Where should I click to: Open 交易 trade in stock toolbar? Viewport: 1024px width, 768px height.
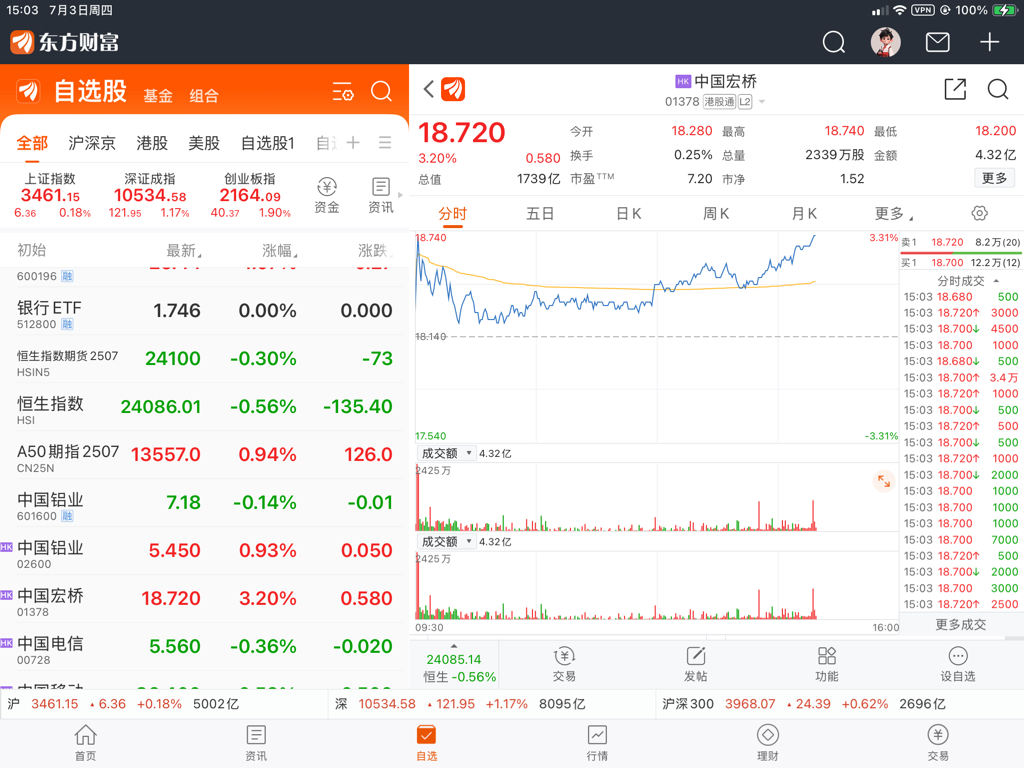click(564, 664)
